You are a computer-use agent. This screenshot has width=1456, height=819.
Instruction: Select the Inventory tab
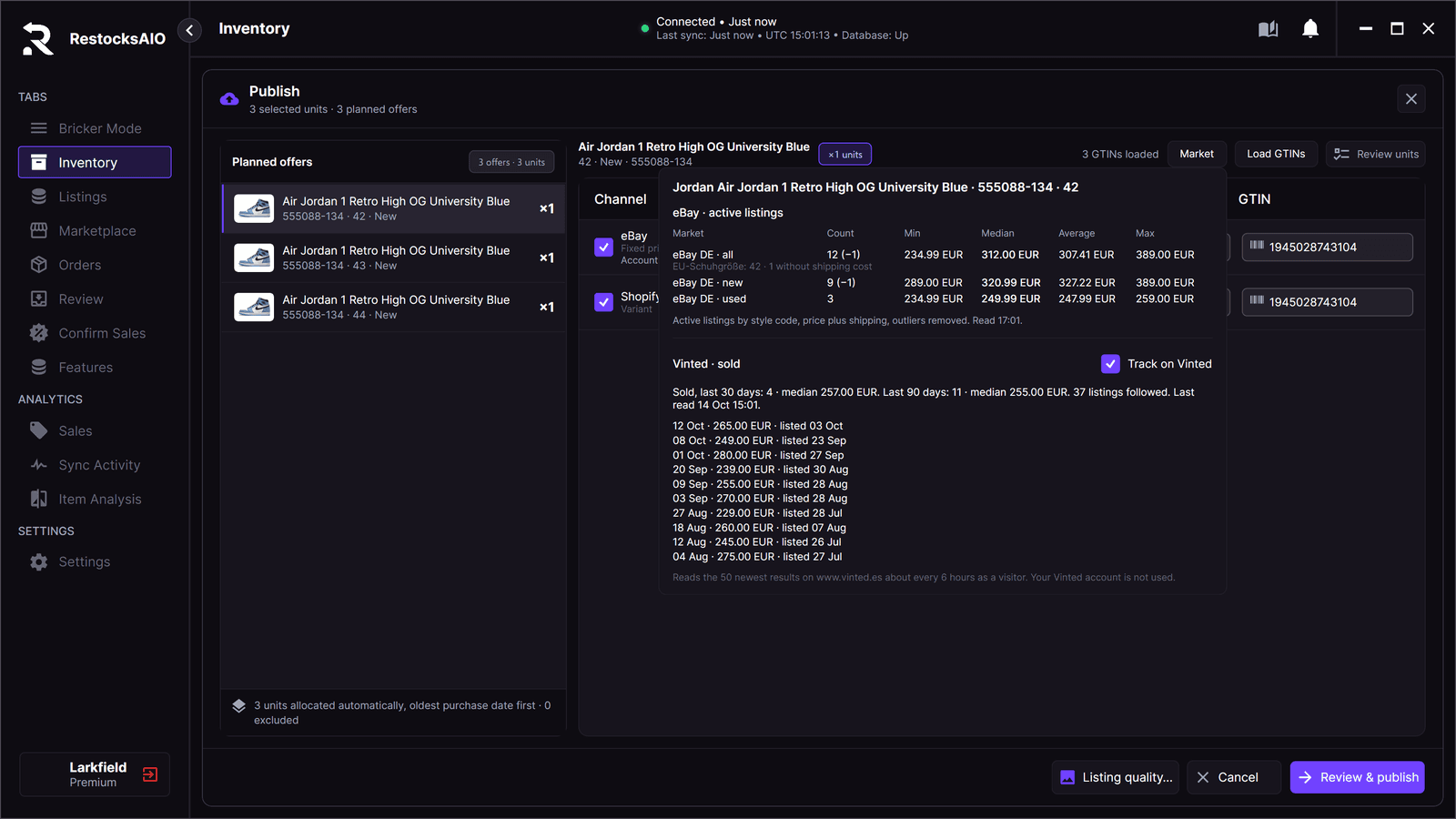pos(95,162)
